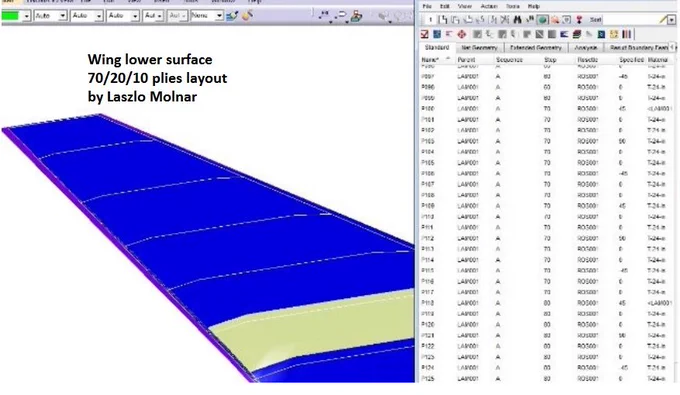The width and height of the screenshot is (680, 395).
Task: Select ply row P121
Action: [546, 336]
